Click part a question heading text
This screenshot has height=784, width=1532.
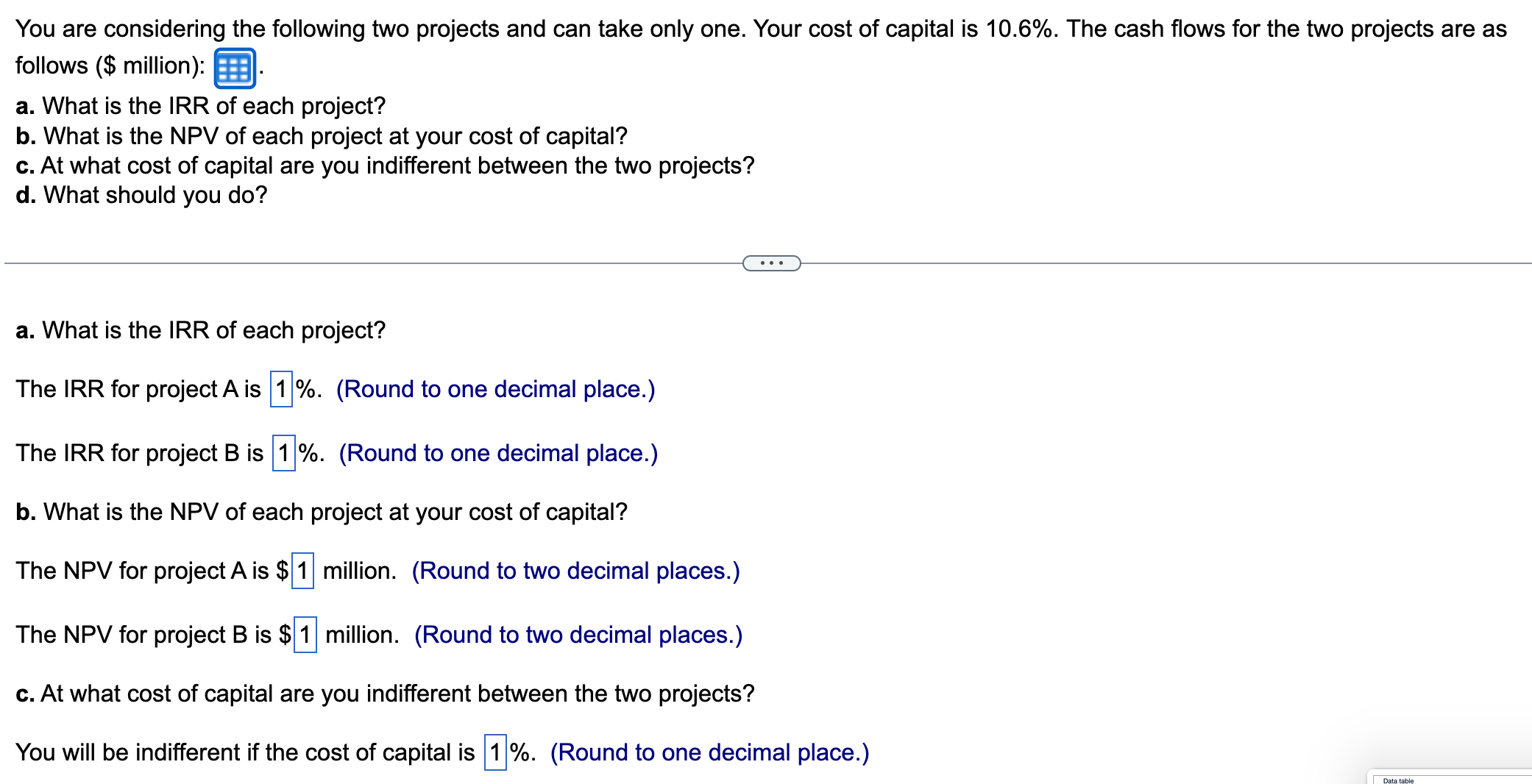200,330
